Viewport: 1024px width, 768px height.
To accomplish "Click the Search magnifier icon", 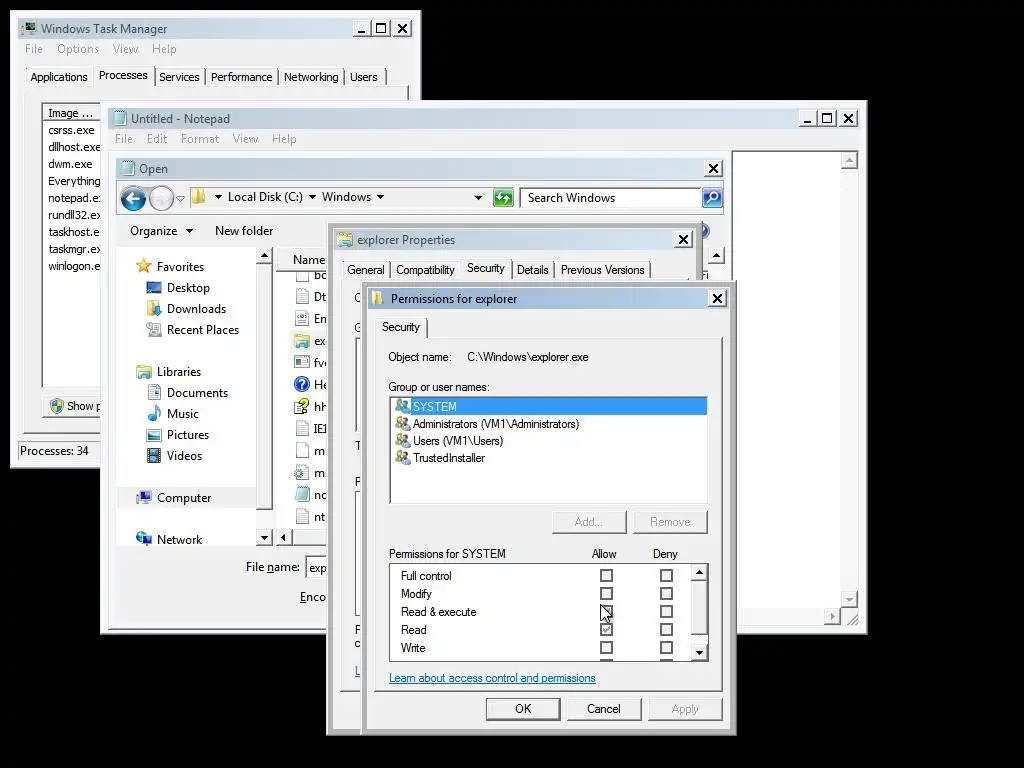I will (x=712, y=197).
